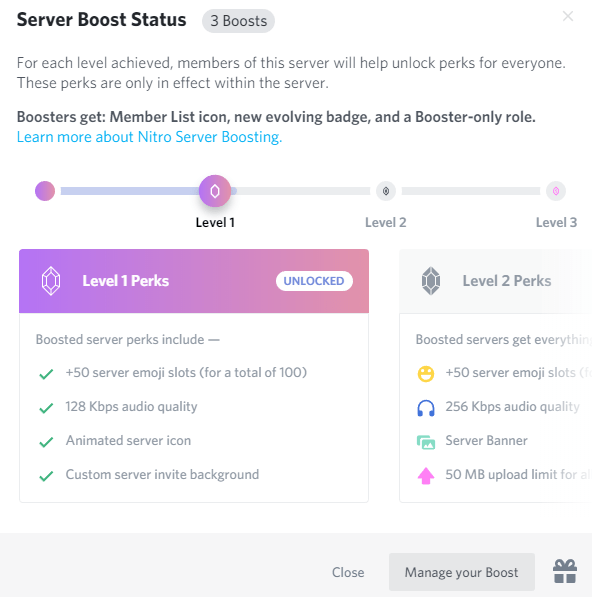Select the Level 2 gem marker on progress bar
The width and height of the screenshot is (592, 597).
coord(386,191)
